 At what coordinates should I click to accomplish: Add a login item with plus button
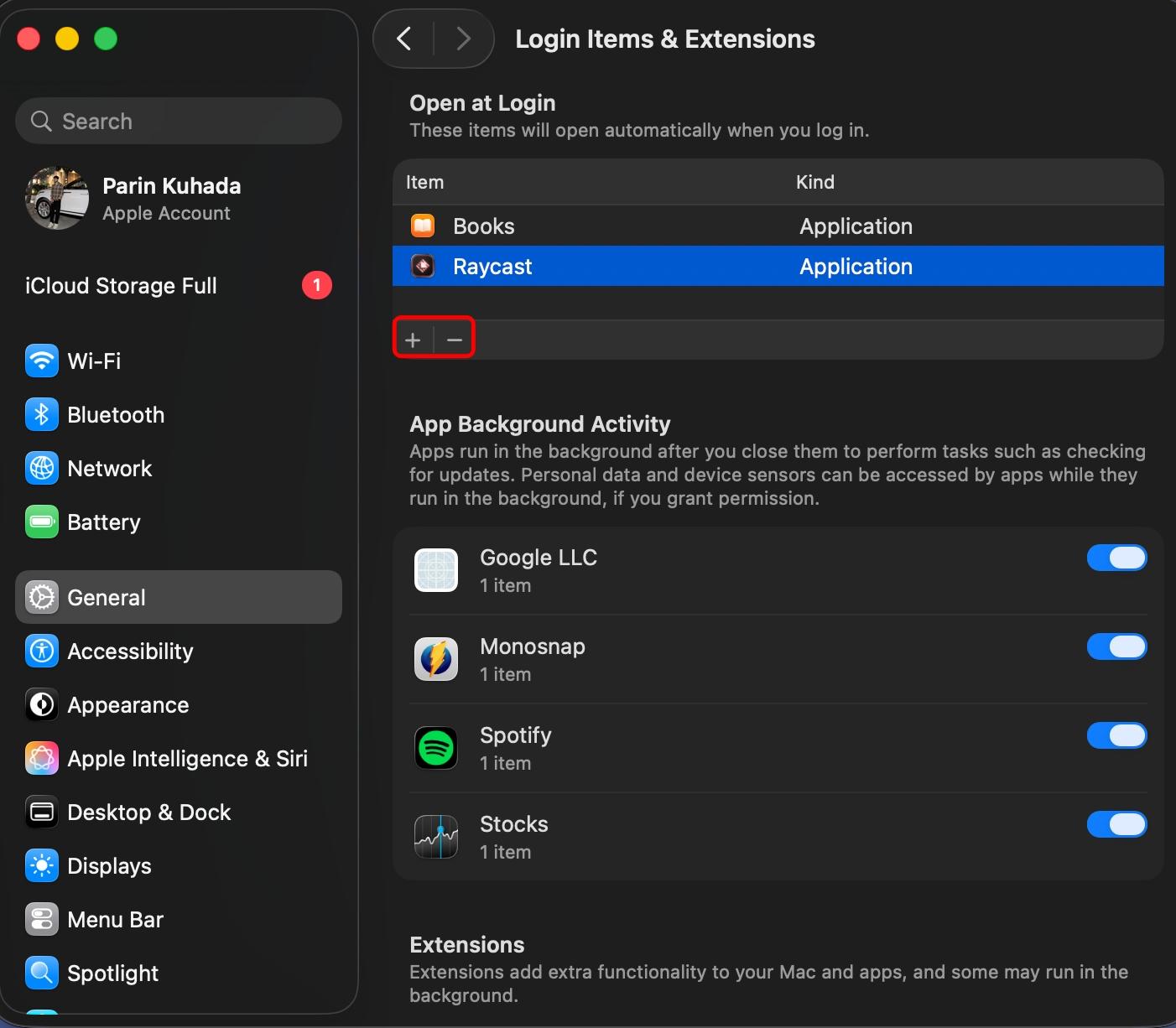coord(413,340)
